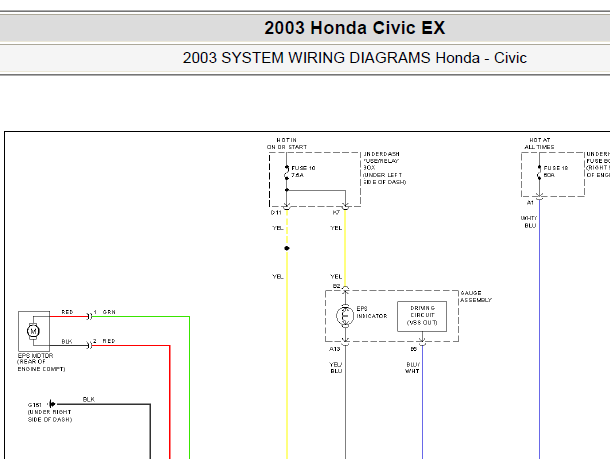Click the 'DRIVING CIRCUIT (VSS OUT)' box
Viewport: 610px width, 459px height.
[x=422, y=316]
